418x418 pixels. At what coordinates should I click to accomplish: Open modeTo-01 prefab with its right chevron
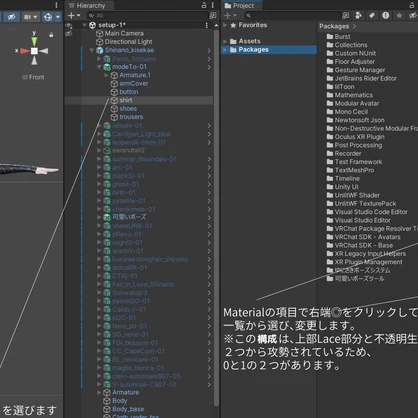coord(209,67)
